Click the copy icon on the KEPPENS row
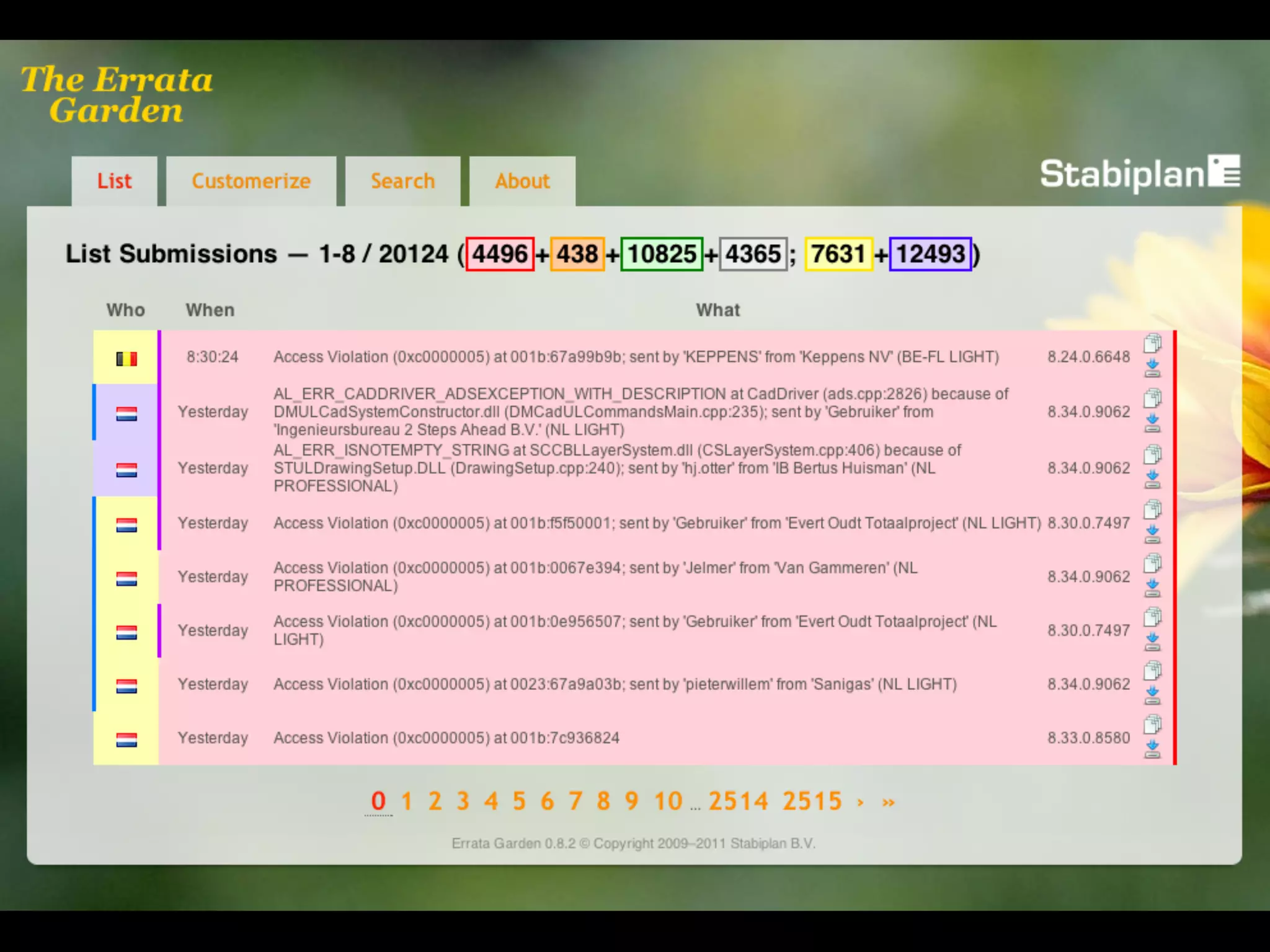The image size is (1270, 952). tap(1152, 343)
